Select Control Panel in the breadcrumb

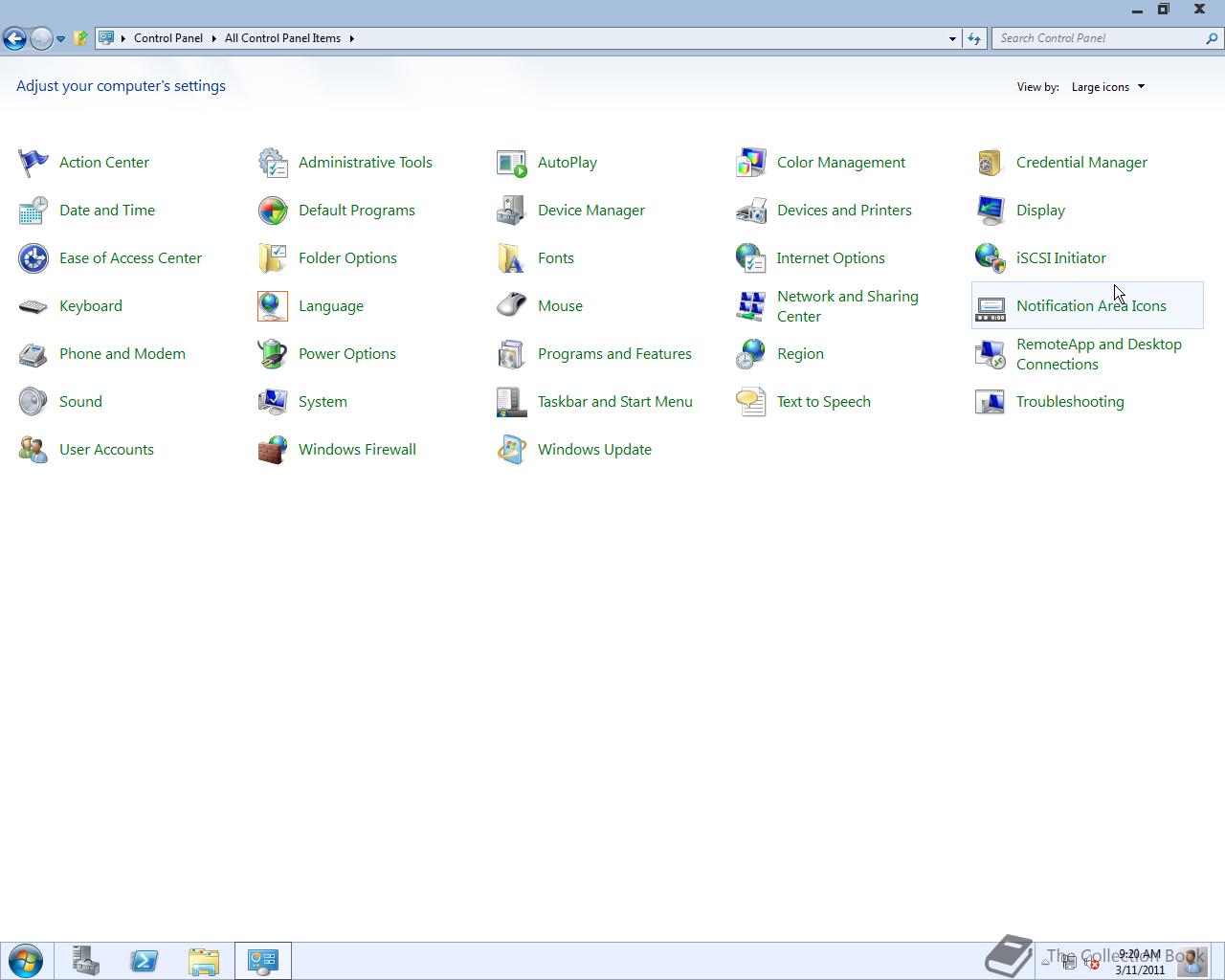[x=168, y=38]
